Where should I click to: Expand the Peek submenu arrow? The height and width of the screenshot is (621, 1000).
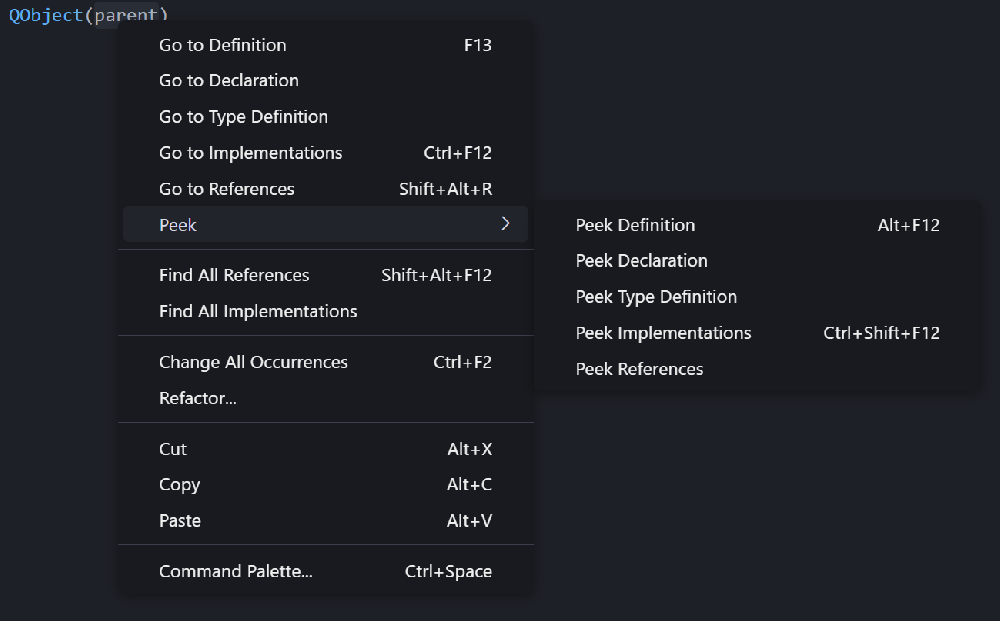[505, 224]
